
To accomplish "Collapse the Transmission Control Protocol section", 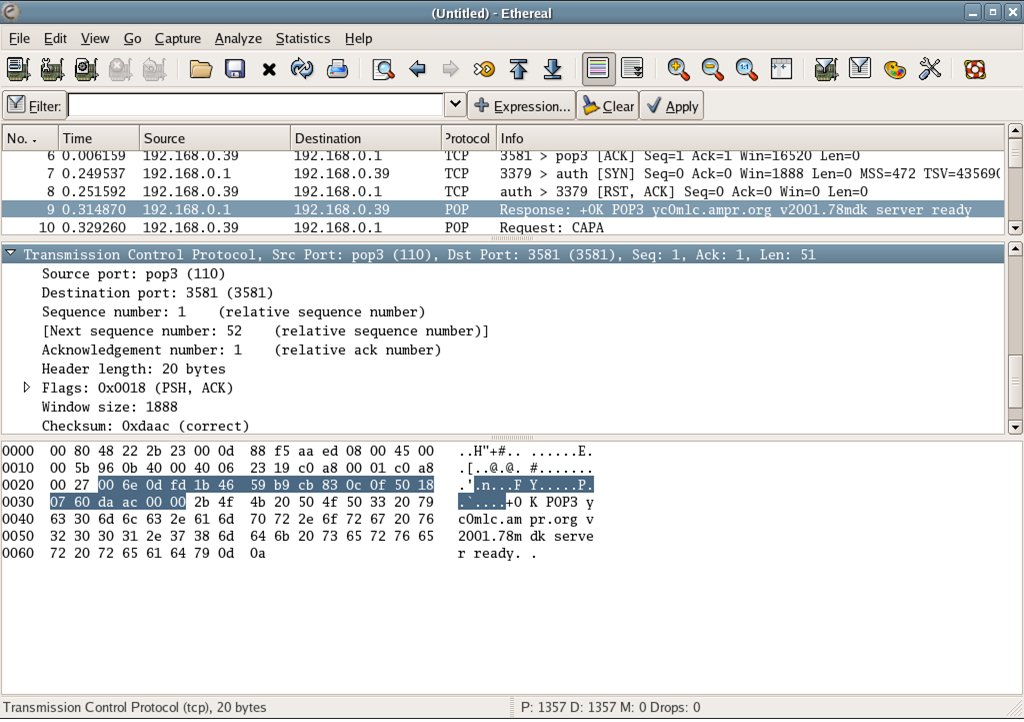I will (x=11, y=255).
